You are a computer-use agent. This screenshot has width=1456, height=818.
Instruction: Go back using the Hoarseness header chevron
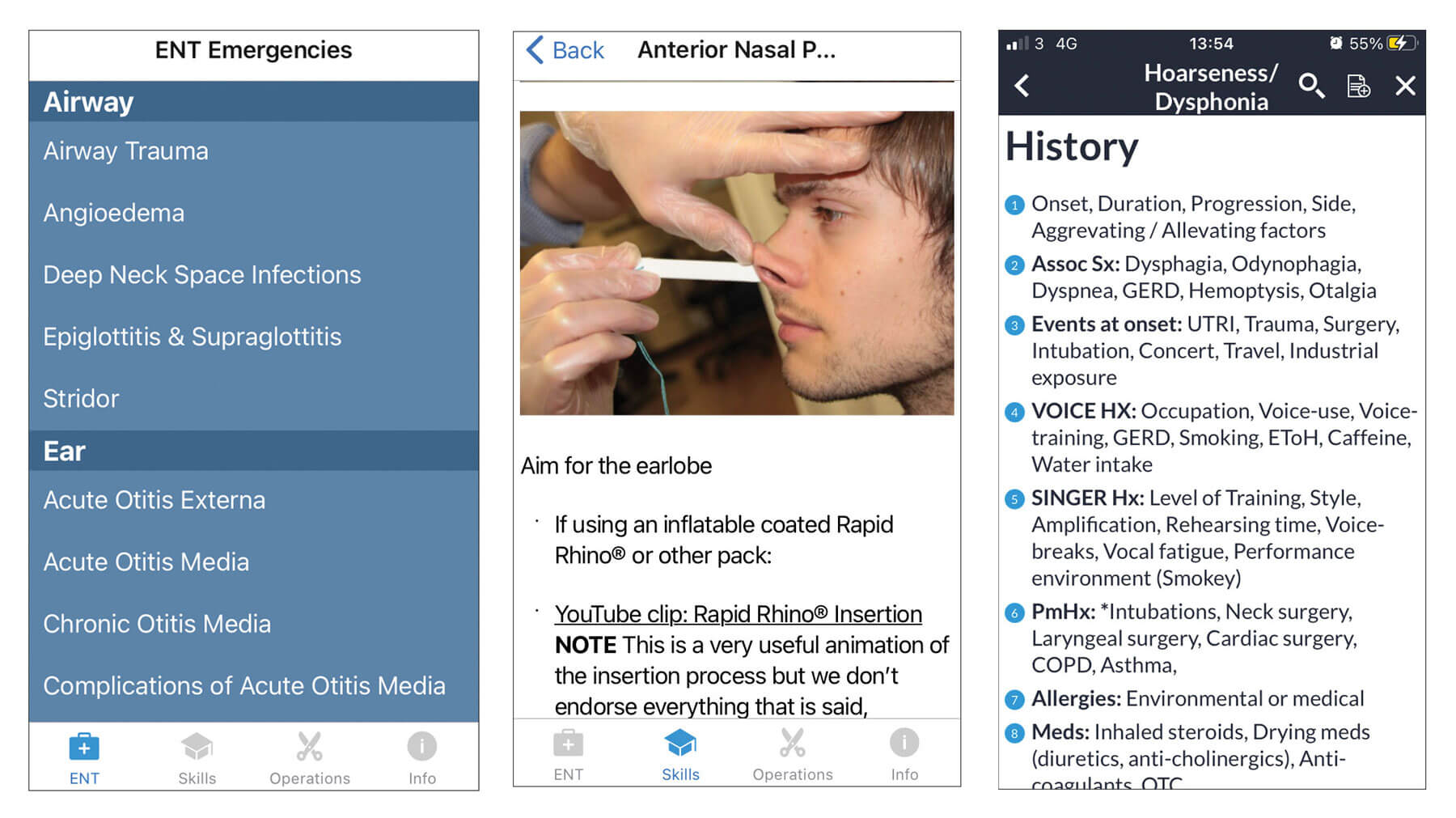[x=1022, y=86]
